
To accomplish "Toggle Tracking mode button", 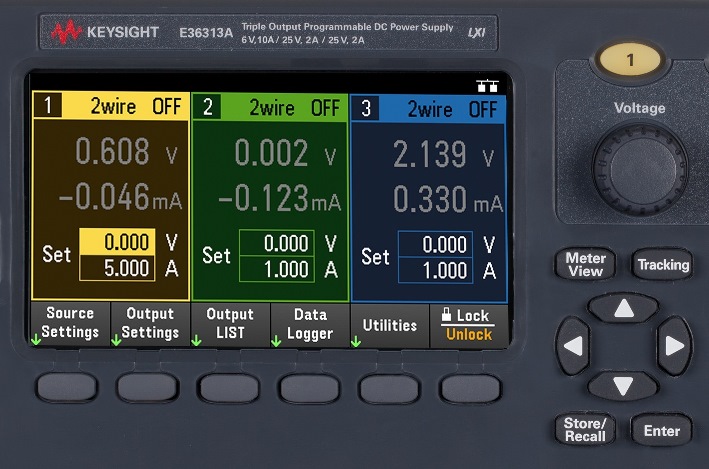I will click(x=663, y=264).
